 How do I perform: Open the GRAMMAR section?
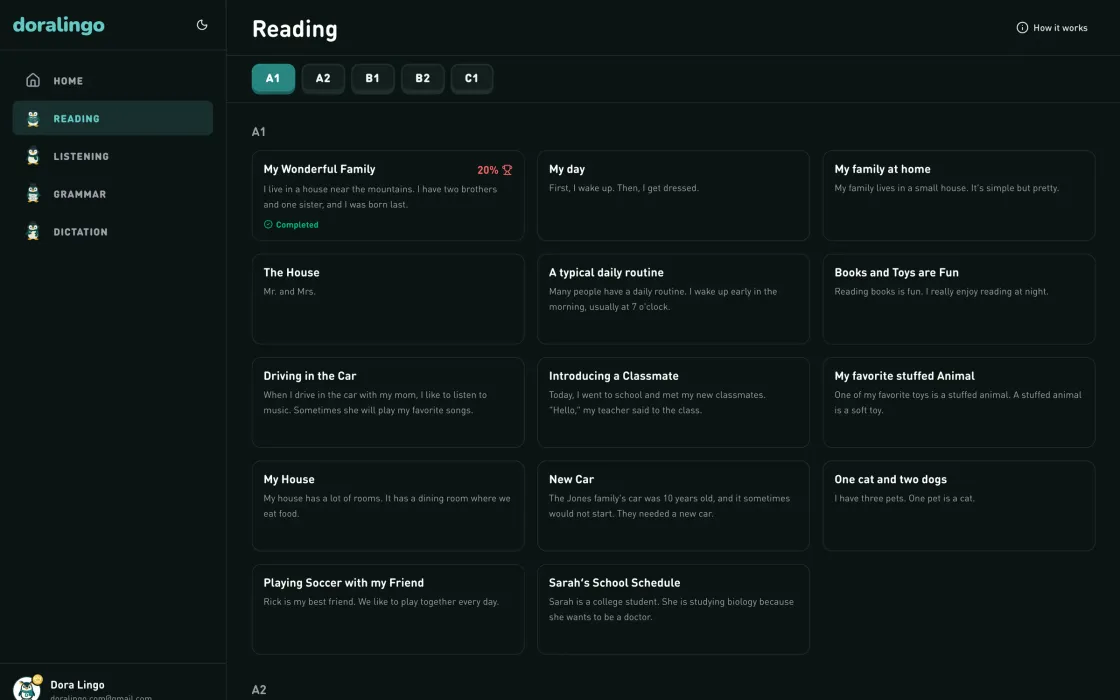[x=112, y=194]
